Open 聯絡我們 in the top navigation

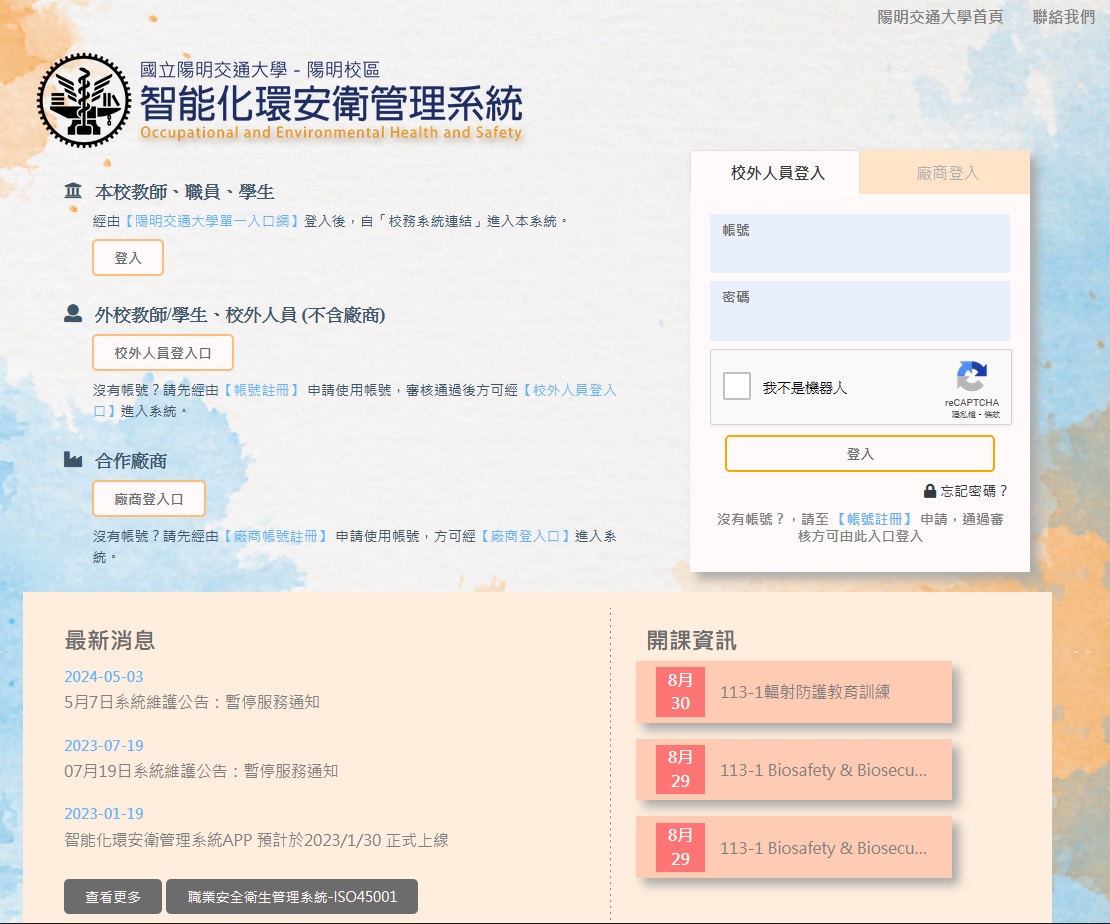coord(1063,17)
